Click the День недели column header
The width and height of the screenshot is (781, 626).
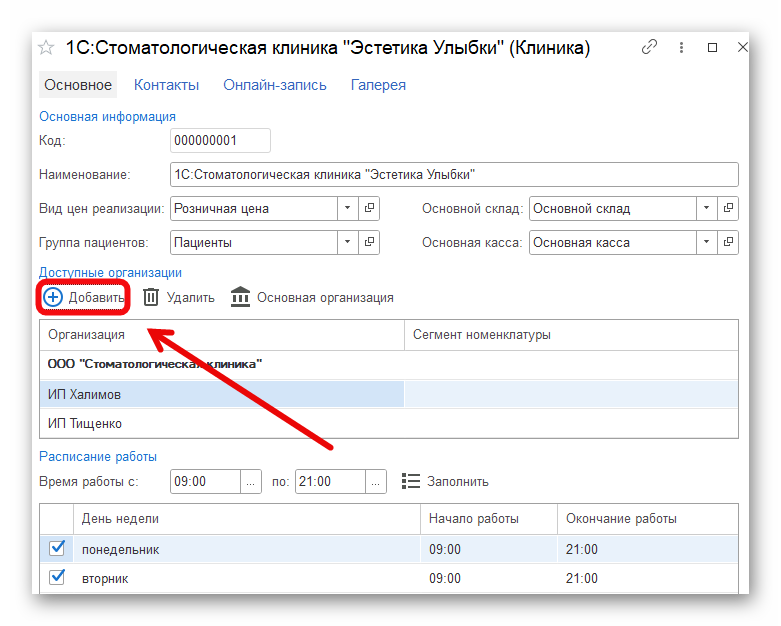click(x=247, y=519)
